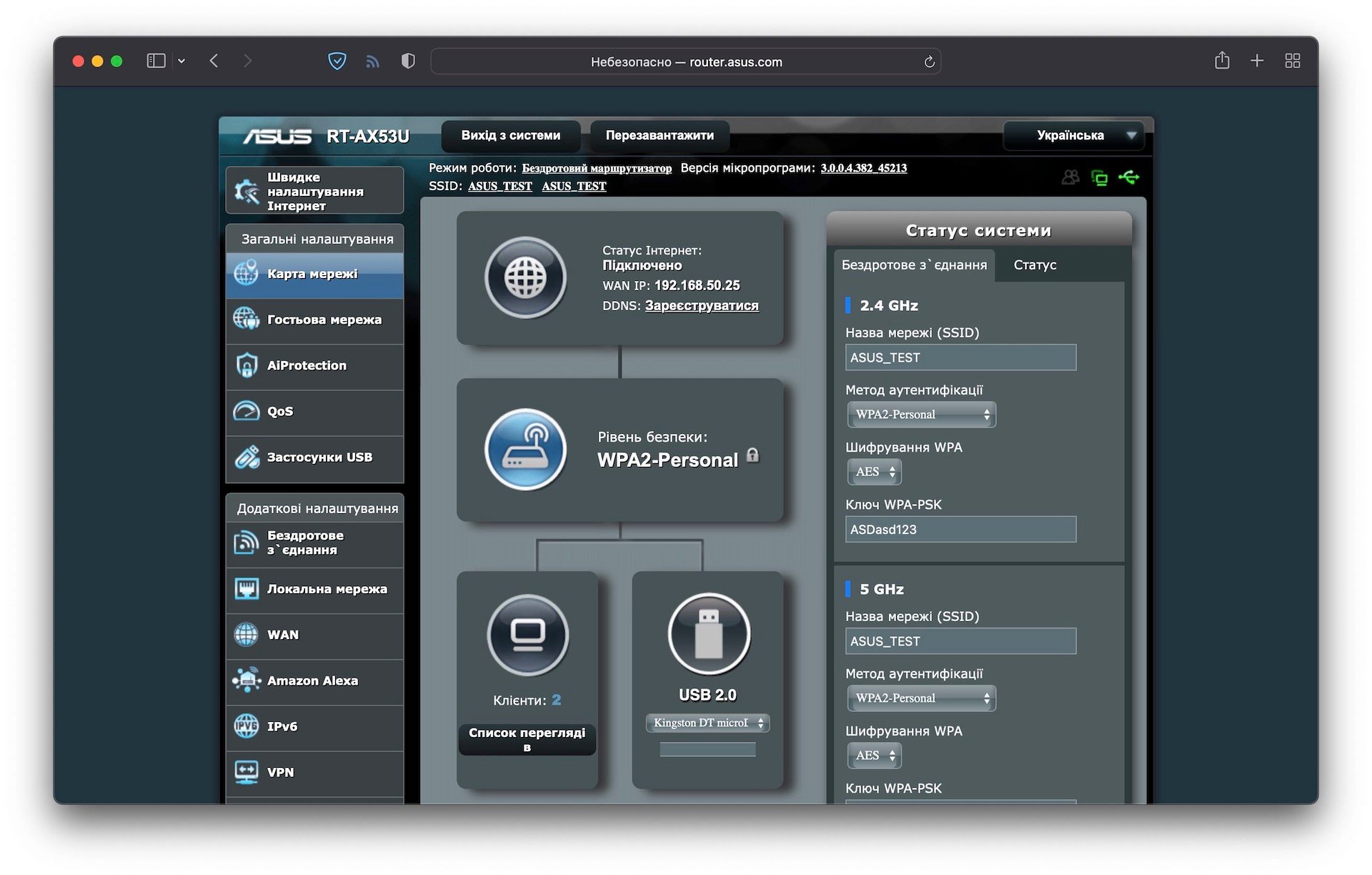This screenshot has height=875, width=1372.
Task: Edit the 5 GHz SSID field
Action: [x=960, y=641]
